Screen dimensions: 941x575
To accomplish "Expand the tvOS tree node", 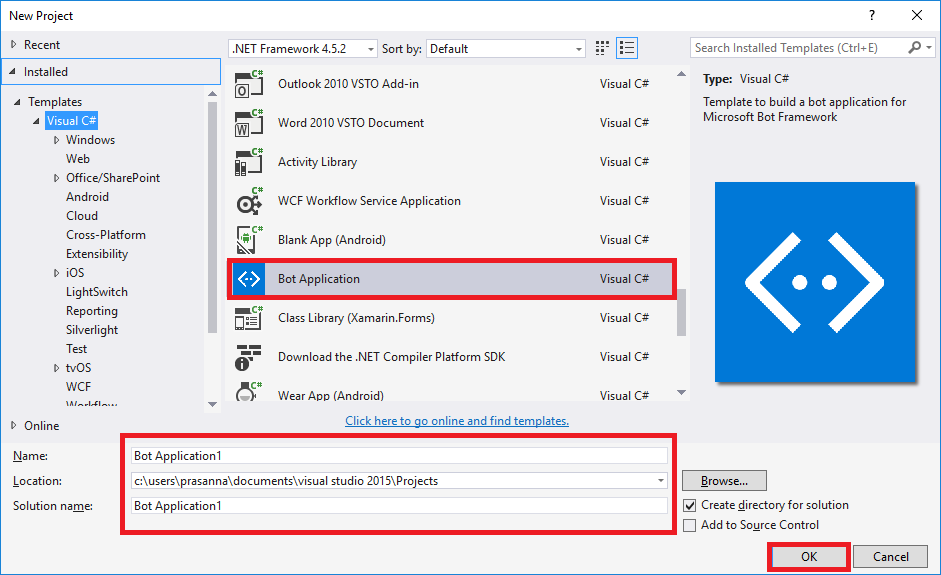I will [56, 368].
